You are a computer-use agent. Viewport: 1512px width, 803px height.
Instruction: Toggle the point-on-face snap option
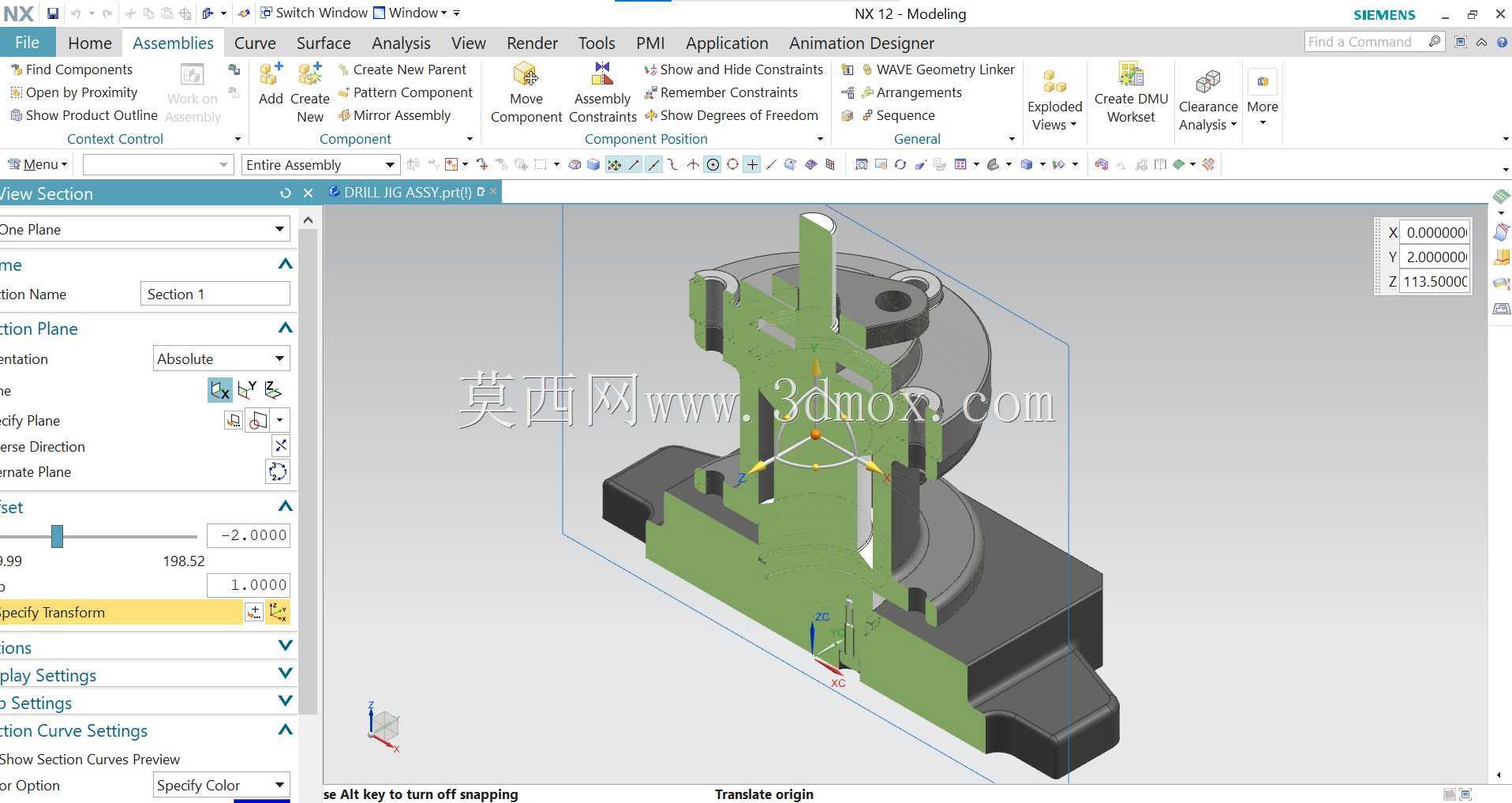[791, 164]
